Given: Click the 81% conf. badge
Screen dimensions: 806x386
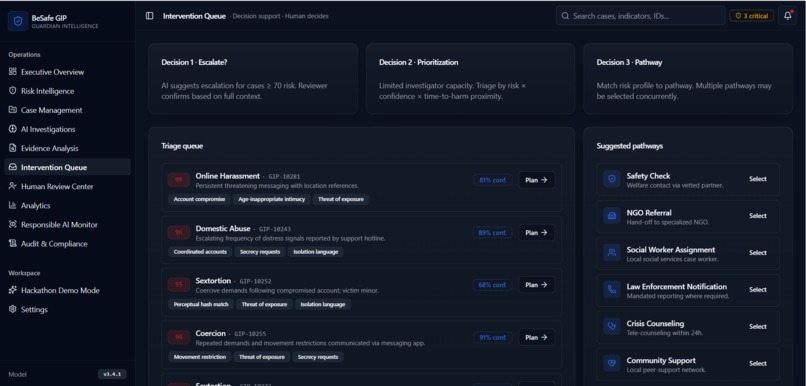Looking at the screenshot, I should click(492, 180).
